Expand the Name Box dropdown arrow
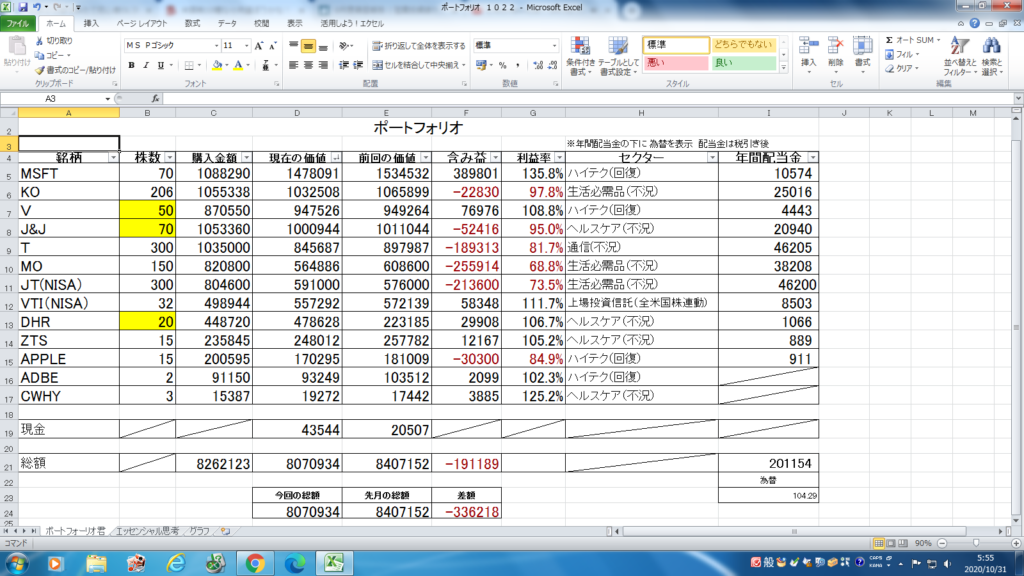This screenshot has height=576, width=1024. click(x=108, y=99)
